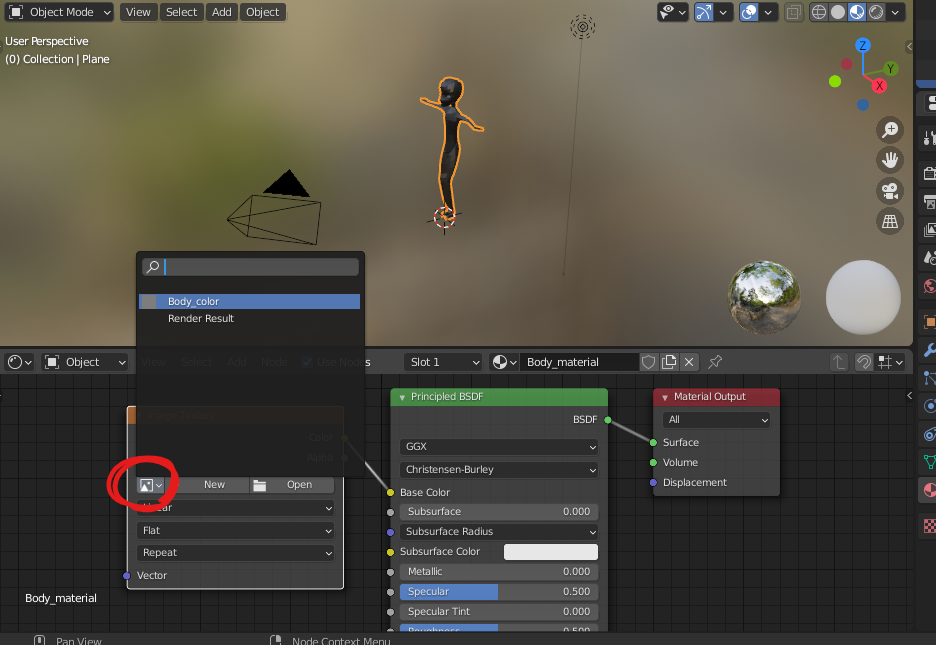Image resolution: width=936 pixels, height=645 pixels.
Task: Open the viewport Object menu
Action: click(x=263, y=12)
